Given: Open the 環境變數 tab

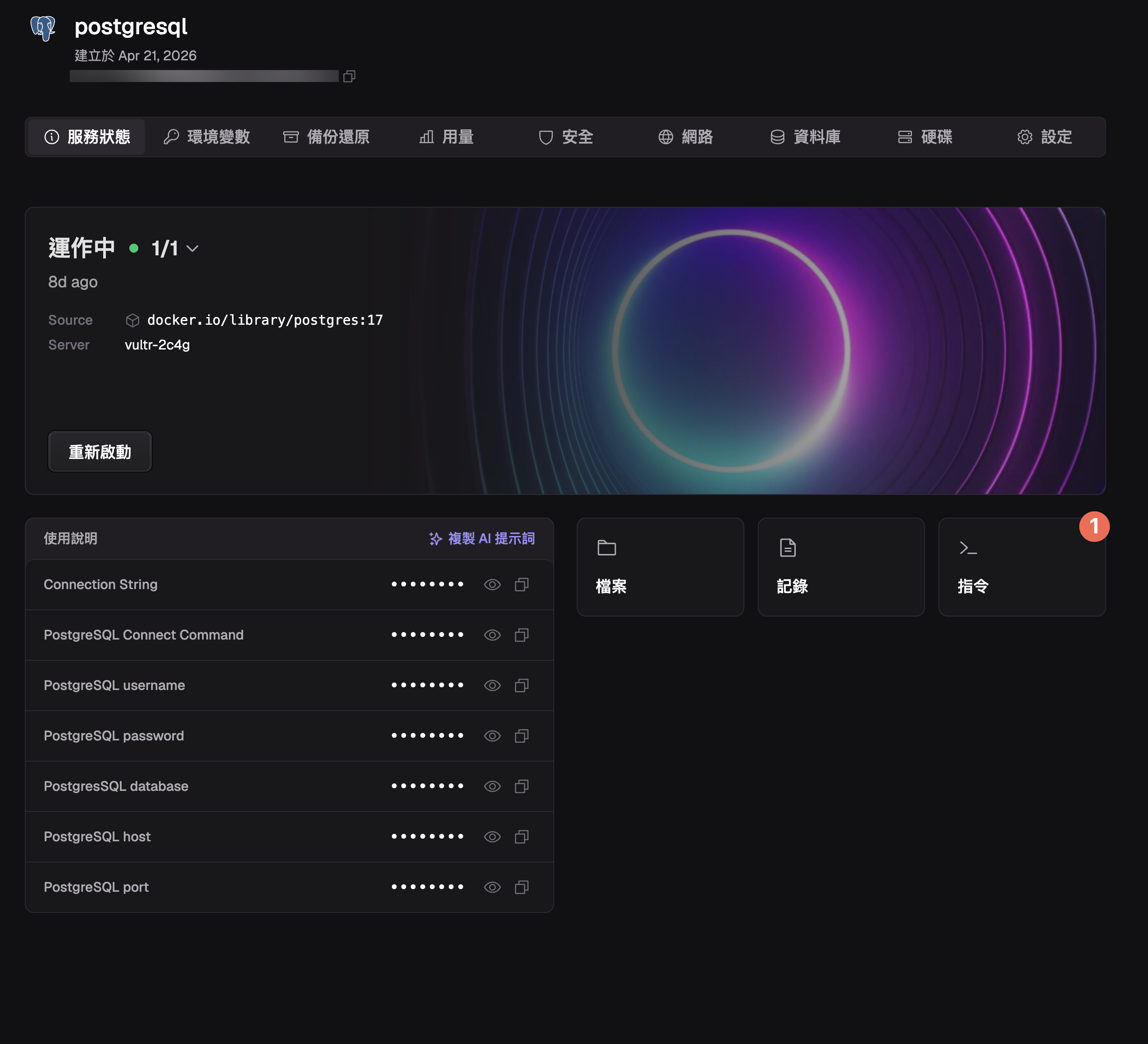Looking at the screenshot, I should click(x=207, y=137).
